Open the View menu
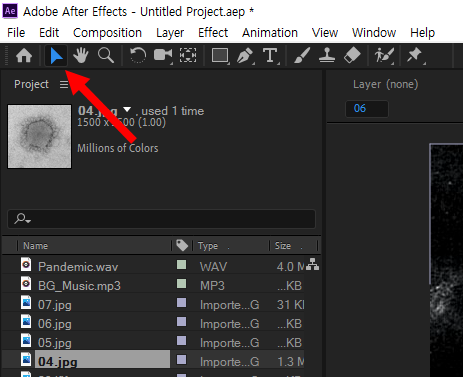 pos(325,33)
